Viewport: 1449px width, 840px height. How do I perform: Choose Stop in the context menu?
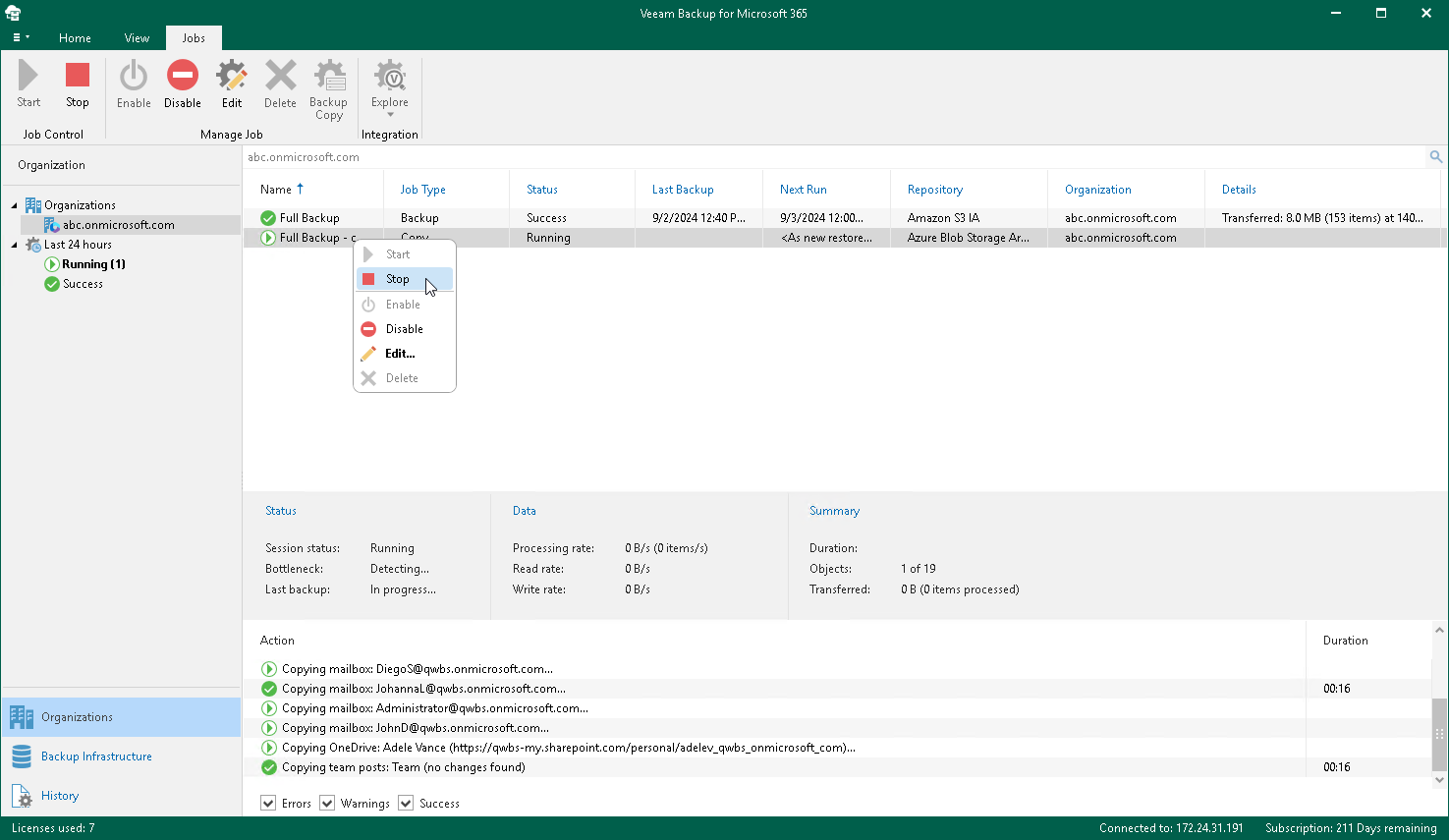(x=405, y=279)
